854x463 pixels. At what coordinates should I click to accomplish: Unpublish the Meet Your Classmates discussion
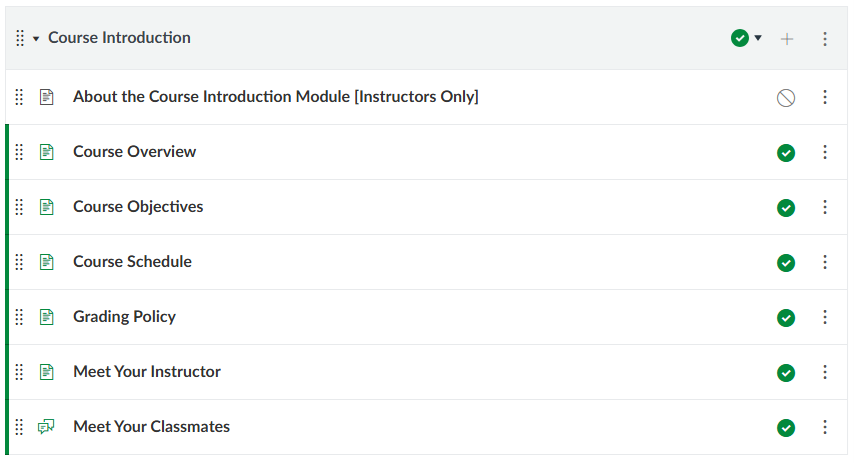(x=786, y=427)
